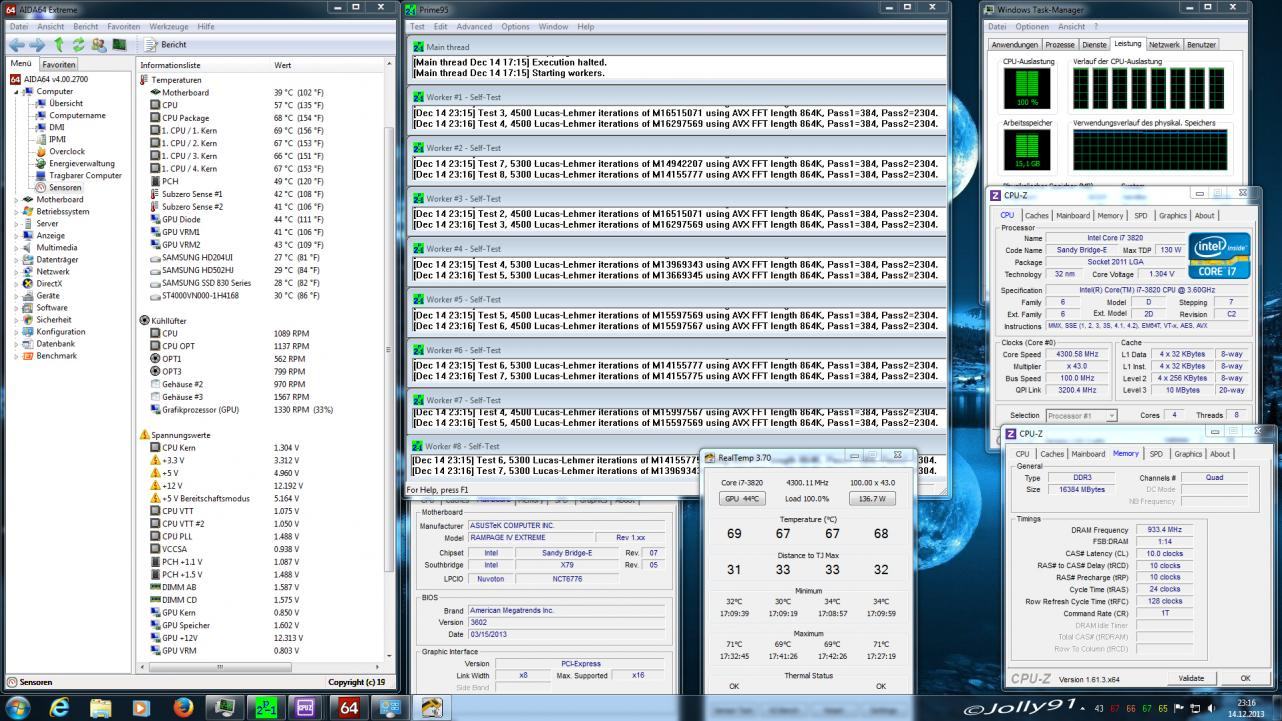This screenshot has height=721, width=1282.
Task: Click the Menü tab in AIDA64 sidebar
Action: pyautogui.click(x=21, y=64)
